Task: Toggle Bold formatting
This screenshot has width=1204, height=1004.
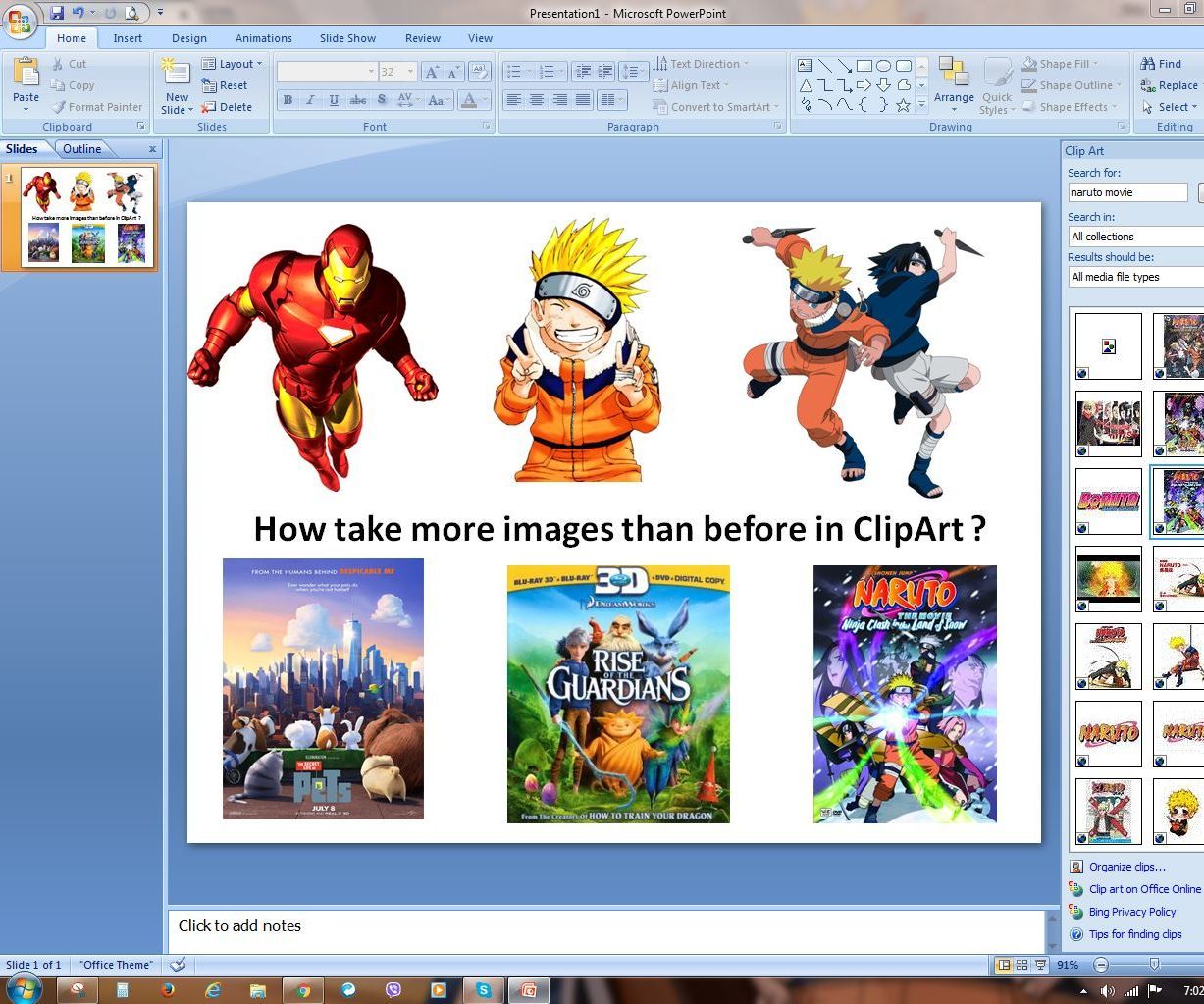Action: 288,100
